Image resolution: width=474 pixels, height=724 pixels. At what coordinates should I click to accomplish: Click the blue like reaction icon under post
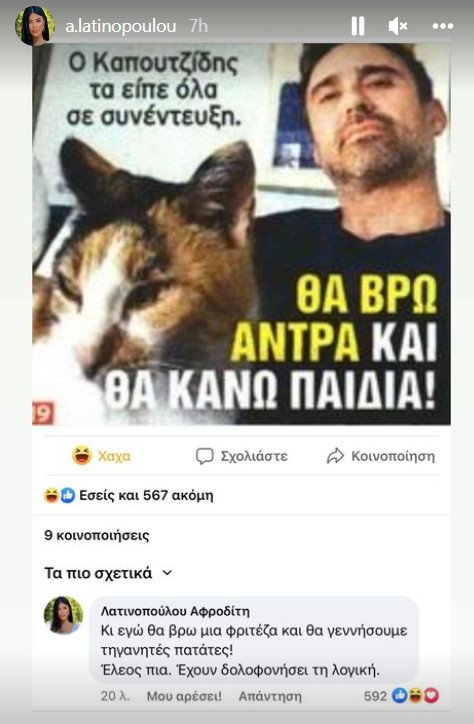[67, 495]
